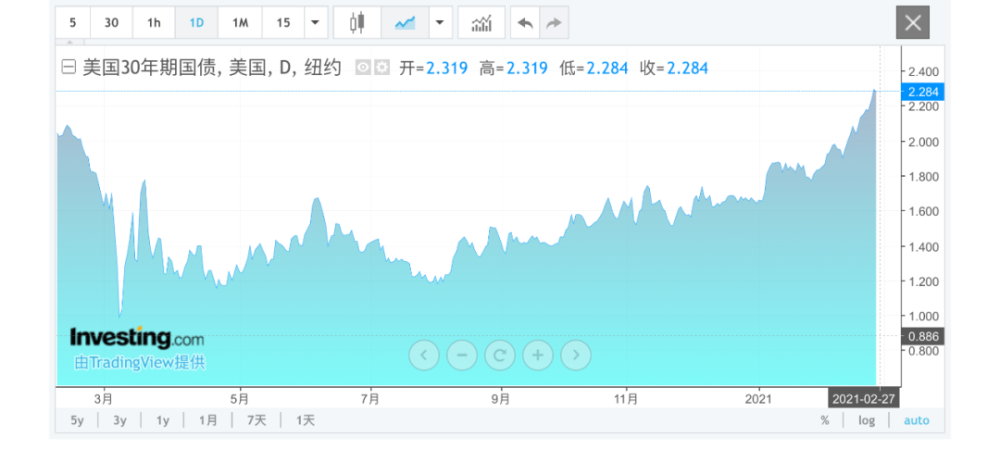Click the 0.886 crosshair price label

pos(923,336)
